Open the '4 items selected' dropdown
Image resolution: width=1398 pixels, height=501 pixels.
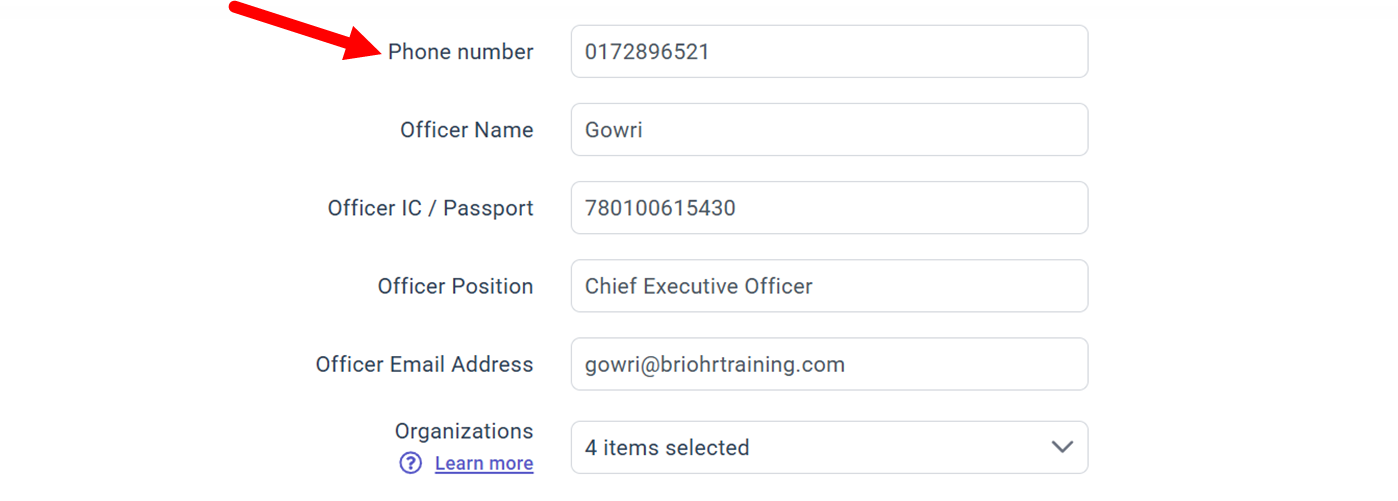(800, 447)
